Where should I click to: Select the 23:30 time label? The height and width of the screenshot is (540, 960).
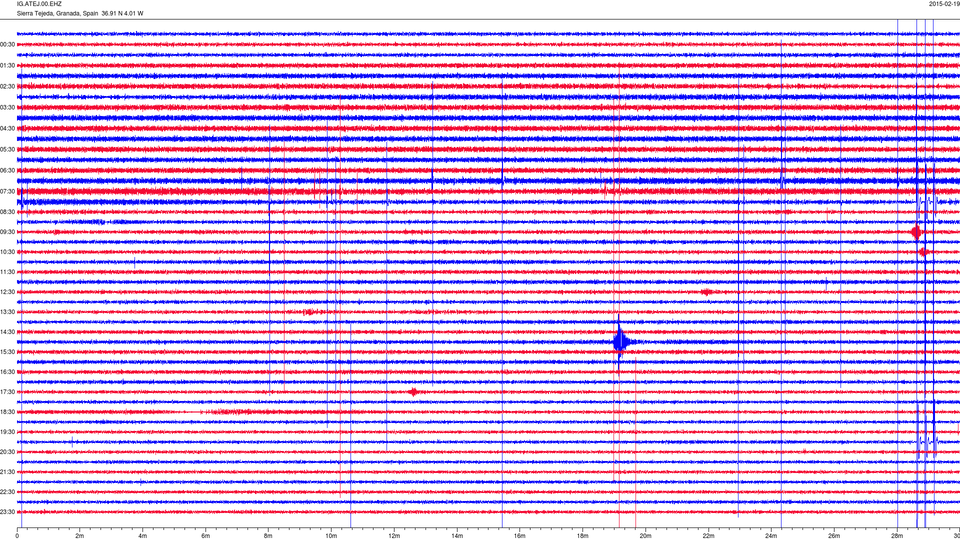click(7, 512)
